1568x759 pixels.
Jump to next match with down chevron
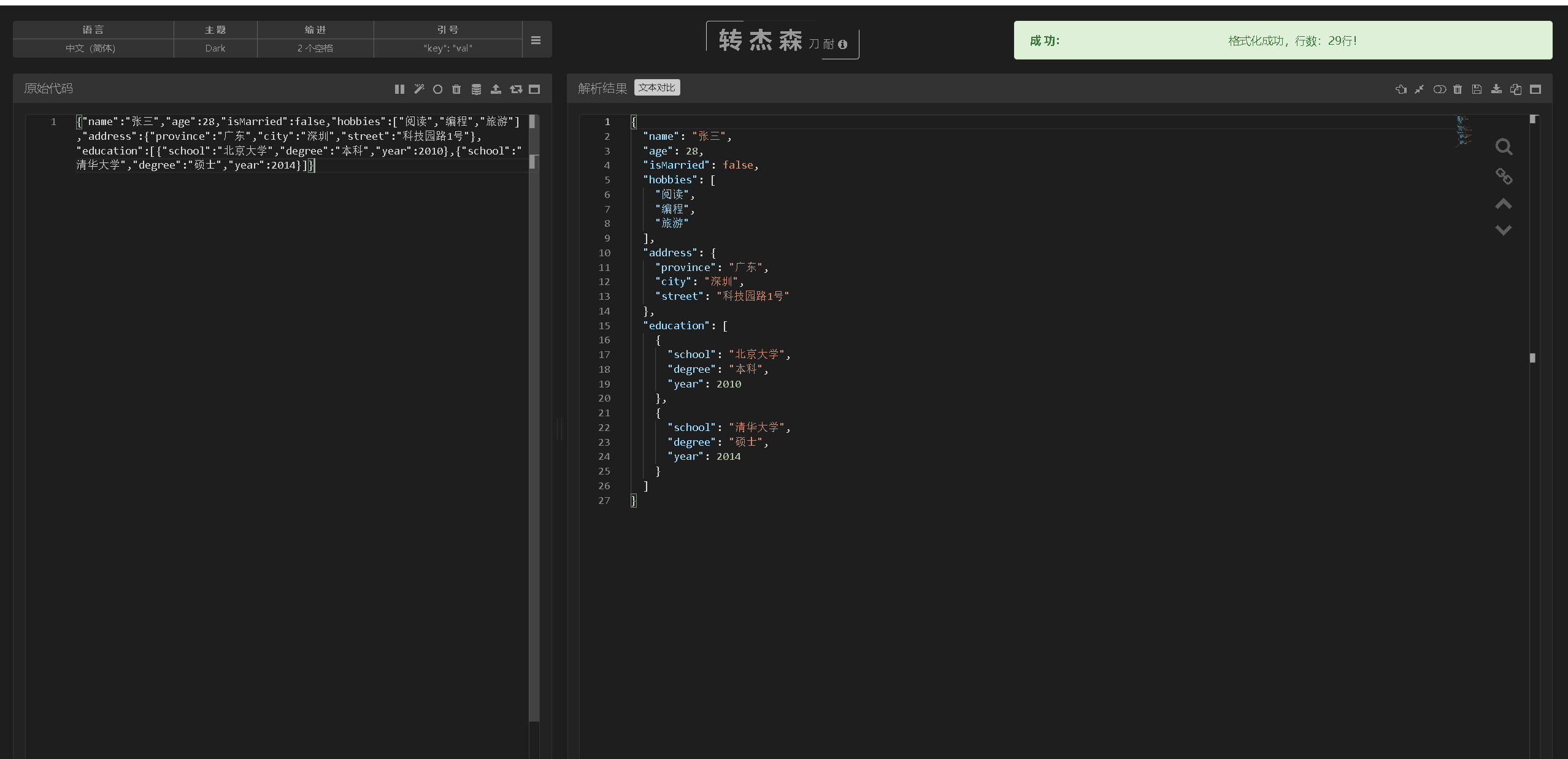pos(1504,230)
